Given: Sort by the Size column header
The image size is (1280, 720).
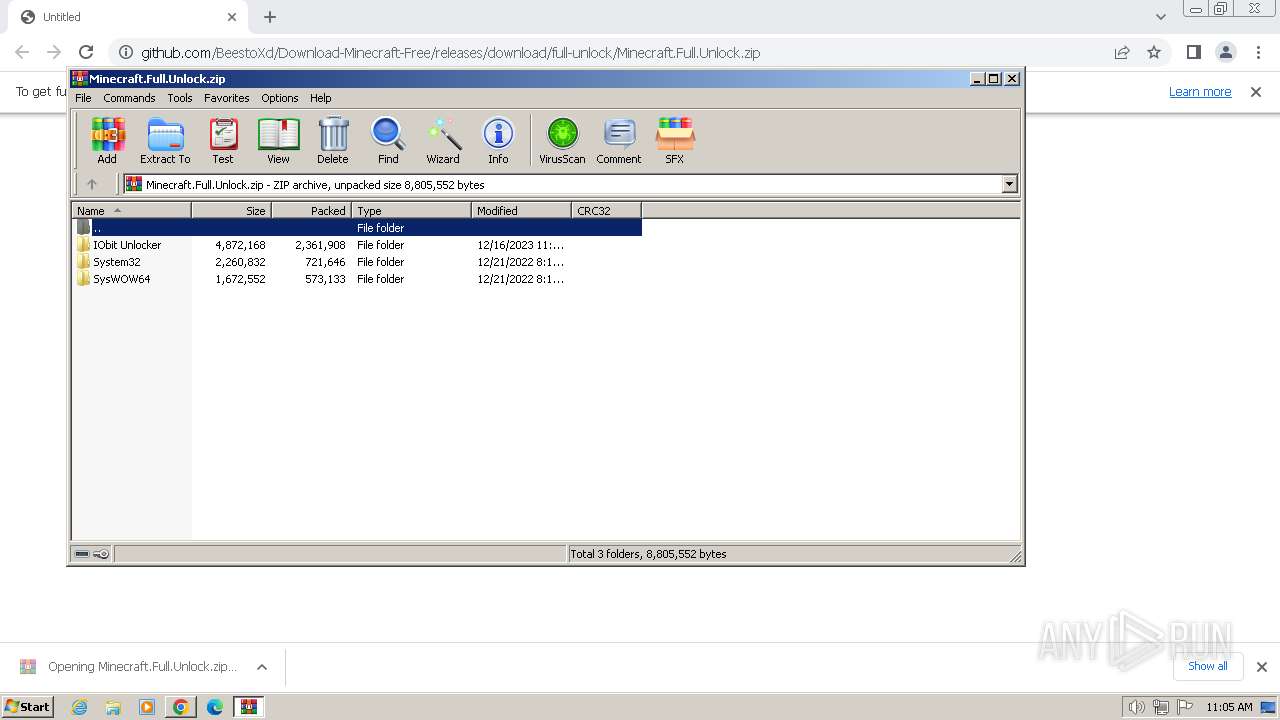Looking at the screenshot, I should click(x=231, y=210).
